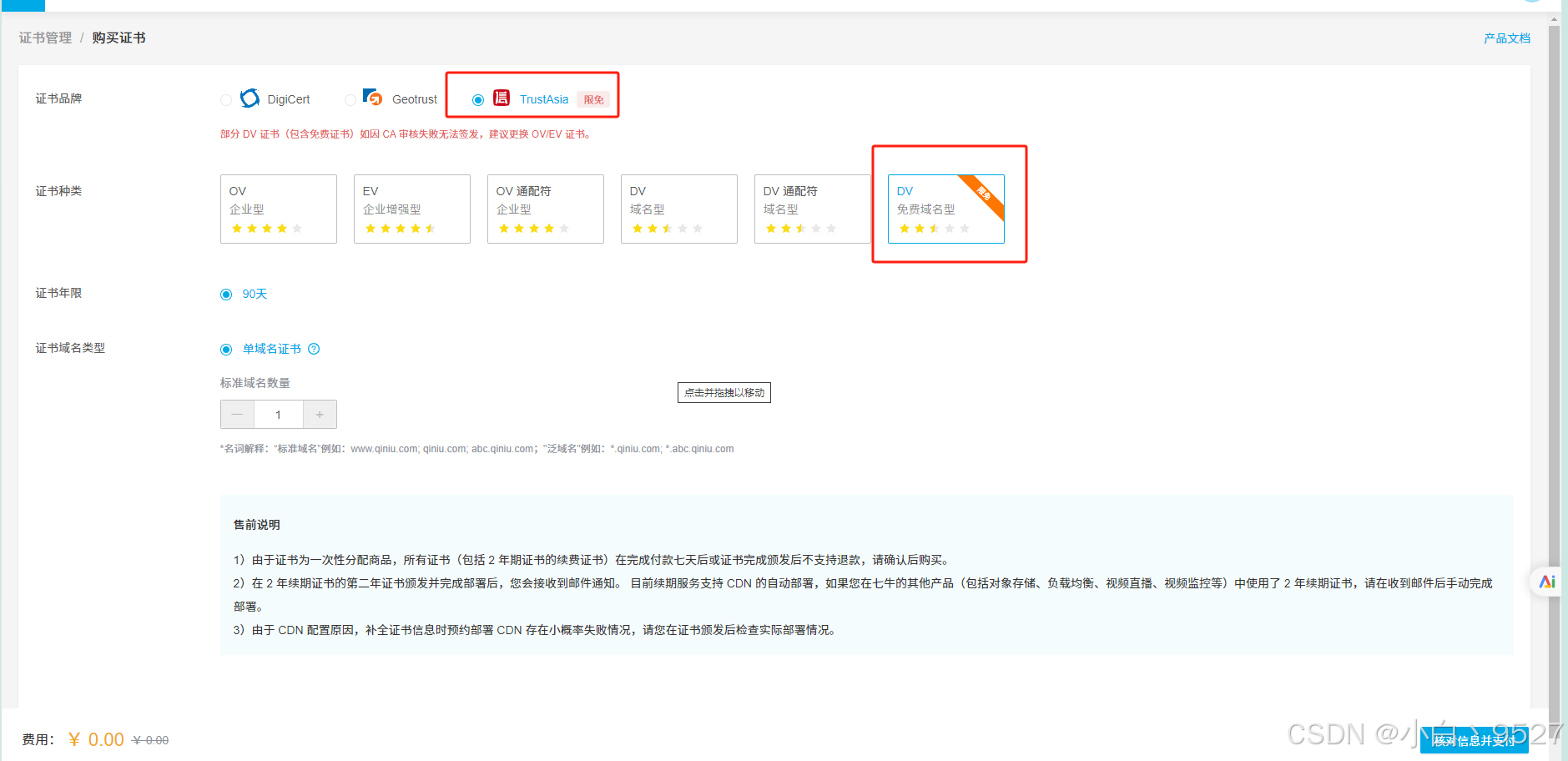1568x761 pixels.
Task: Choose the DV 免费域名型 certificate card
Action: pyautogui.click(x=946, y=209)
